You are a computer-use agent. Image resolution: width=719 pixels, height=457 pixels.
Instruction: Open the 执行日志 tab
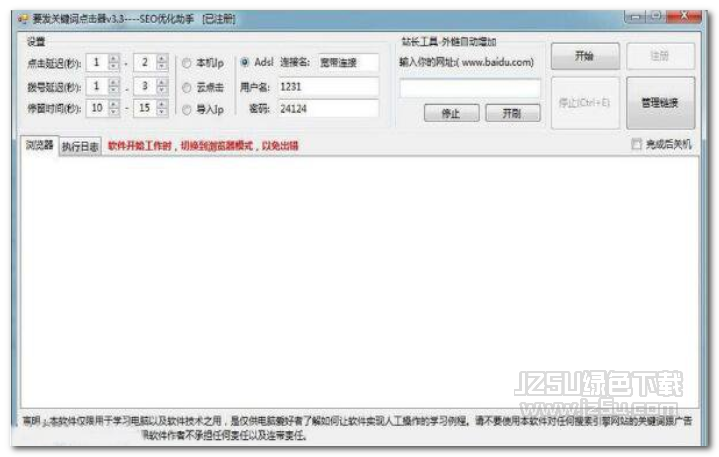[80, 146]
